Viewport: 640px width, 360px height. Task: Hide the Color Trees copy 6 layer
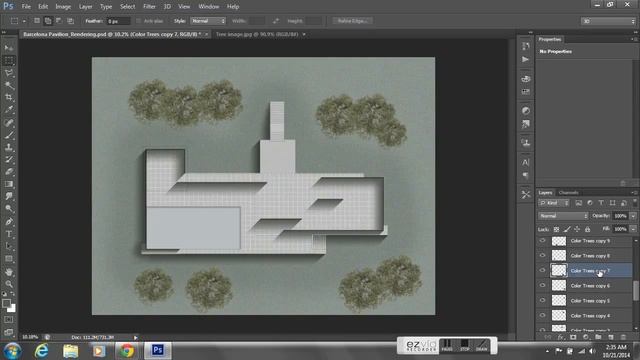[x=542, y=285]
